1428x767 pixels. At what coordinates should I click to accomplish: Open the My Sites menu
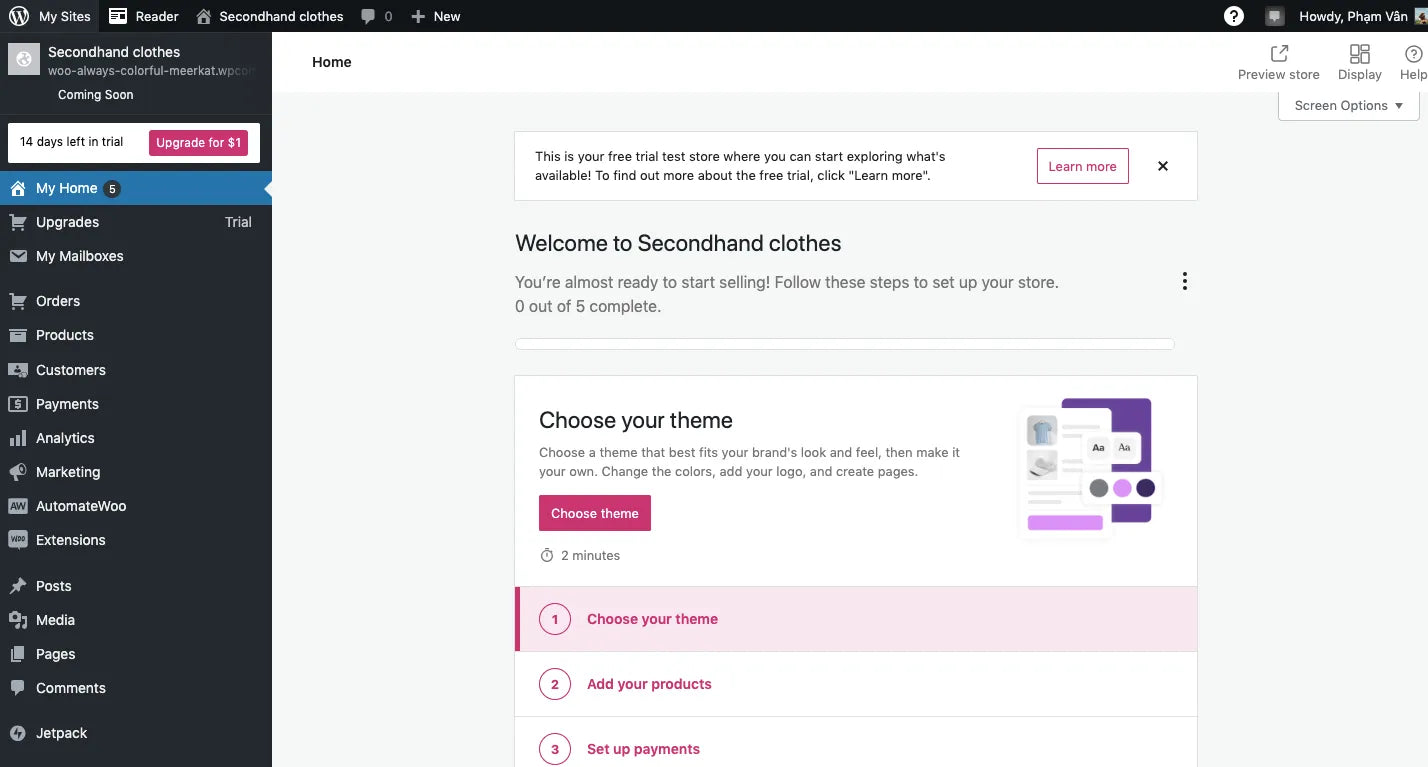pos(50,16)
